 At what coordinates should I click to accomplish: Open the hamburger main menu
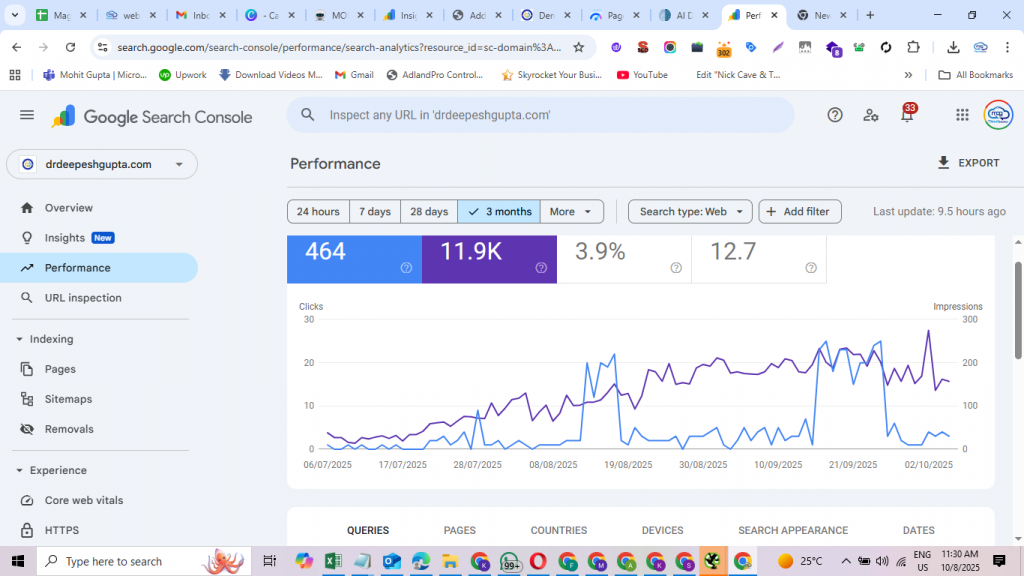point(27,115)
